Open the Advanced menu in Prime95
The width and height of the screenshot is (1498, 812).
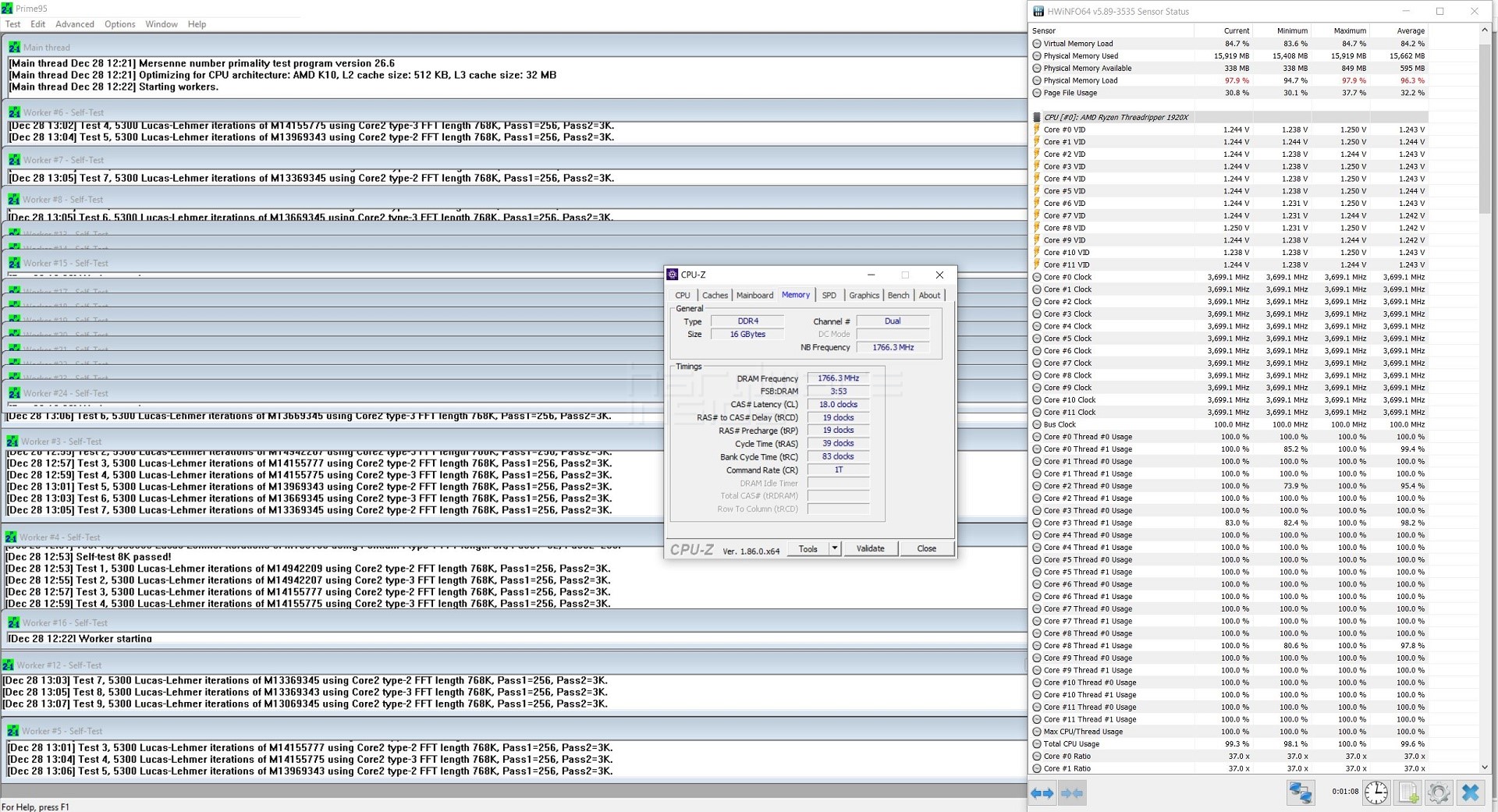75,24
